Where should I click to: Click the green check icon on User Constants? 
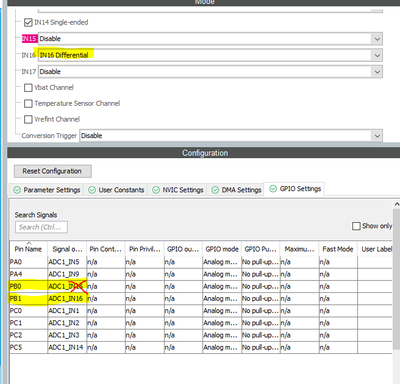[92, 190]
